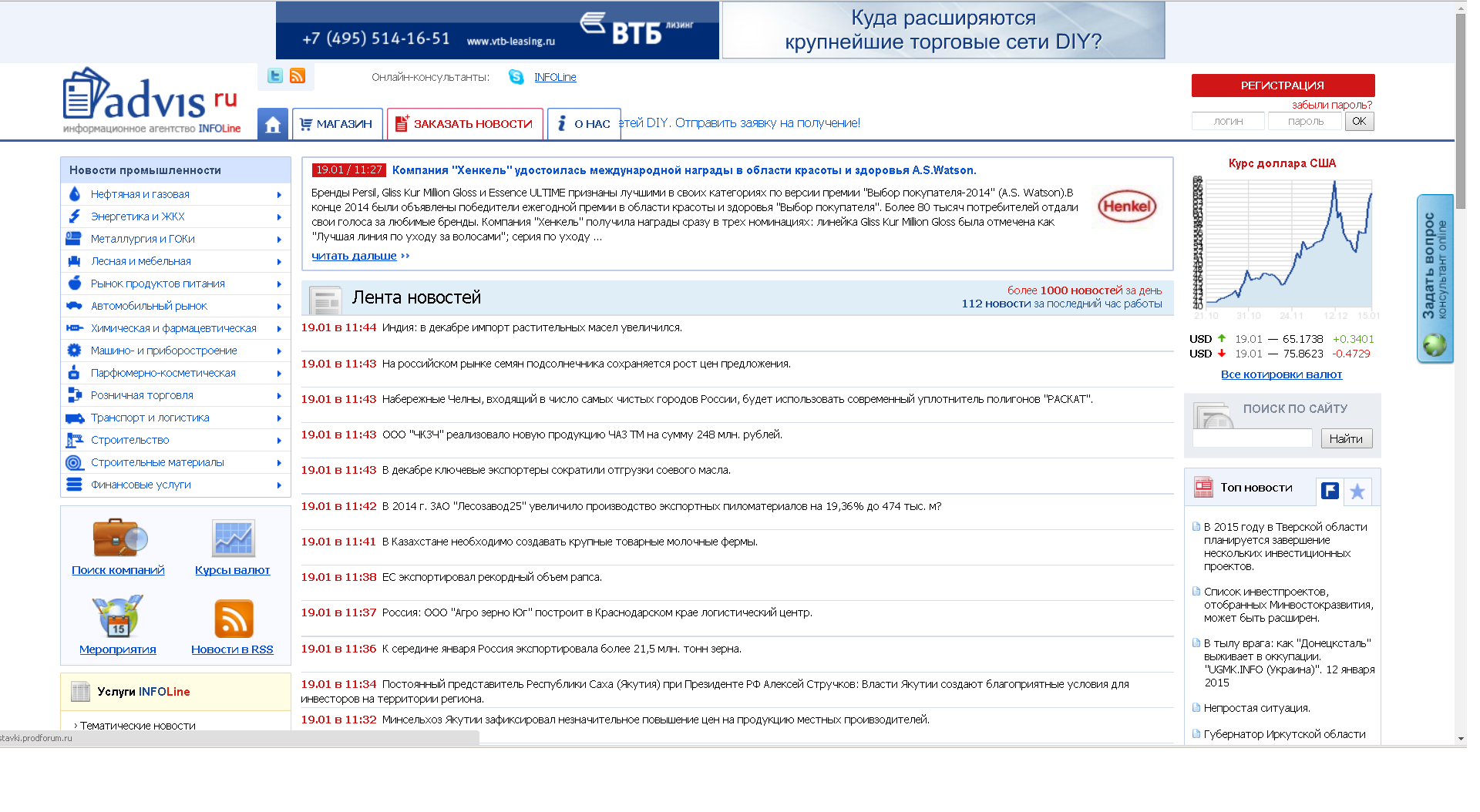
Task: Click the truck icon for Транспорт и логистика
Action: pos(75,418)
